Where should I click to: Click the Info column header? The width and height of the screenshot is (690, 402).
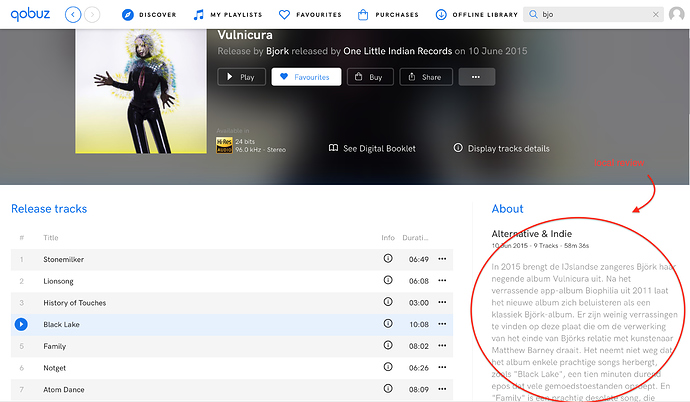click(x=388, y=238)
